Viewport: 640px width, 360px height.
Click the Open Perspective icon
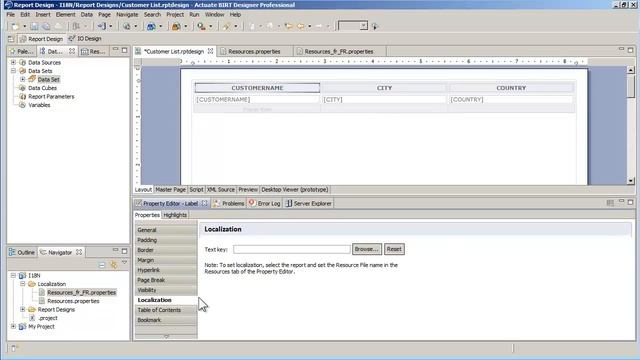click(11, 39)
